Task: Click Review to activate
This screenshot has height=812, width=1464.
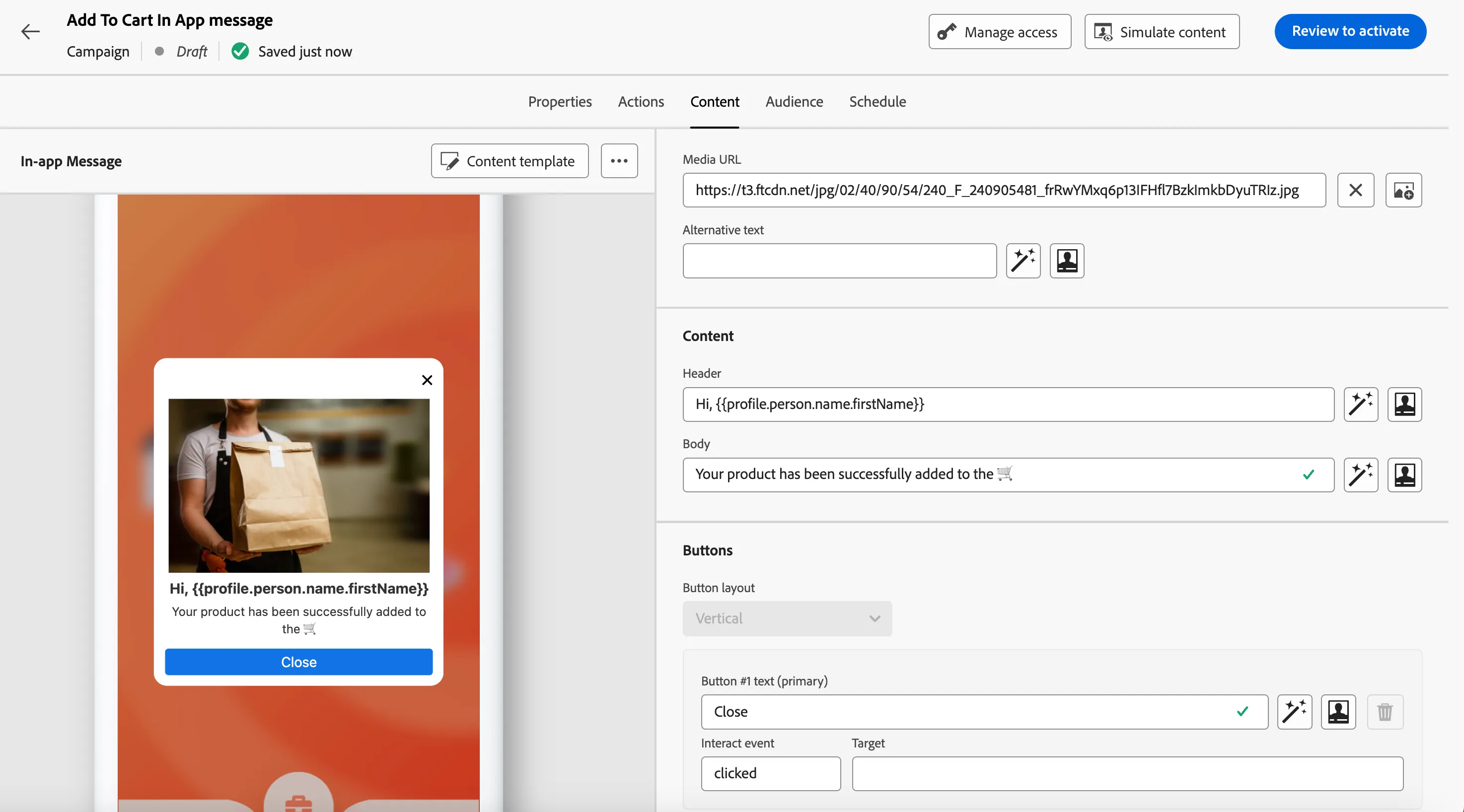Action: click(1350, 31)
